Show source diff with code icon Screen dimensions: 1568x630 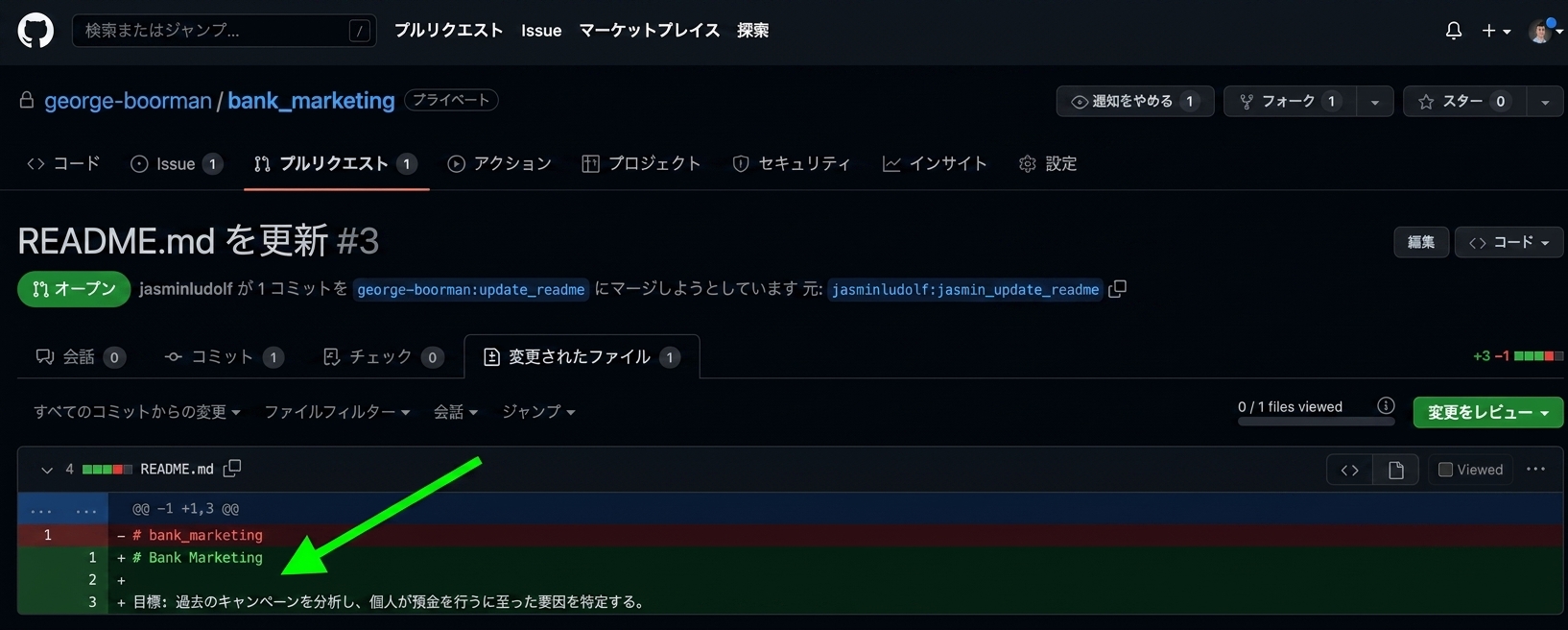pyautogui.click(x=1350, y=470)
